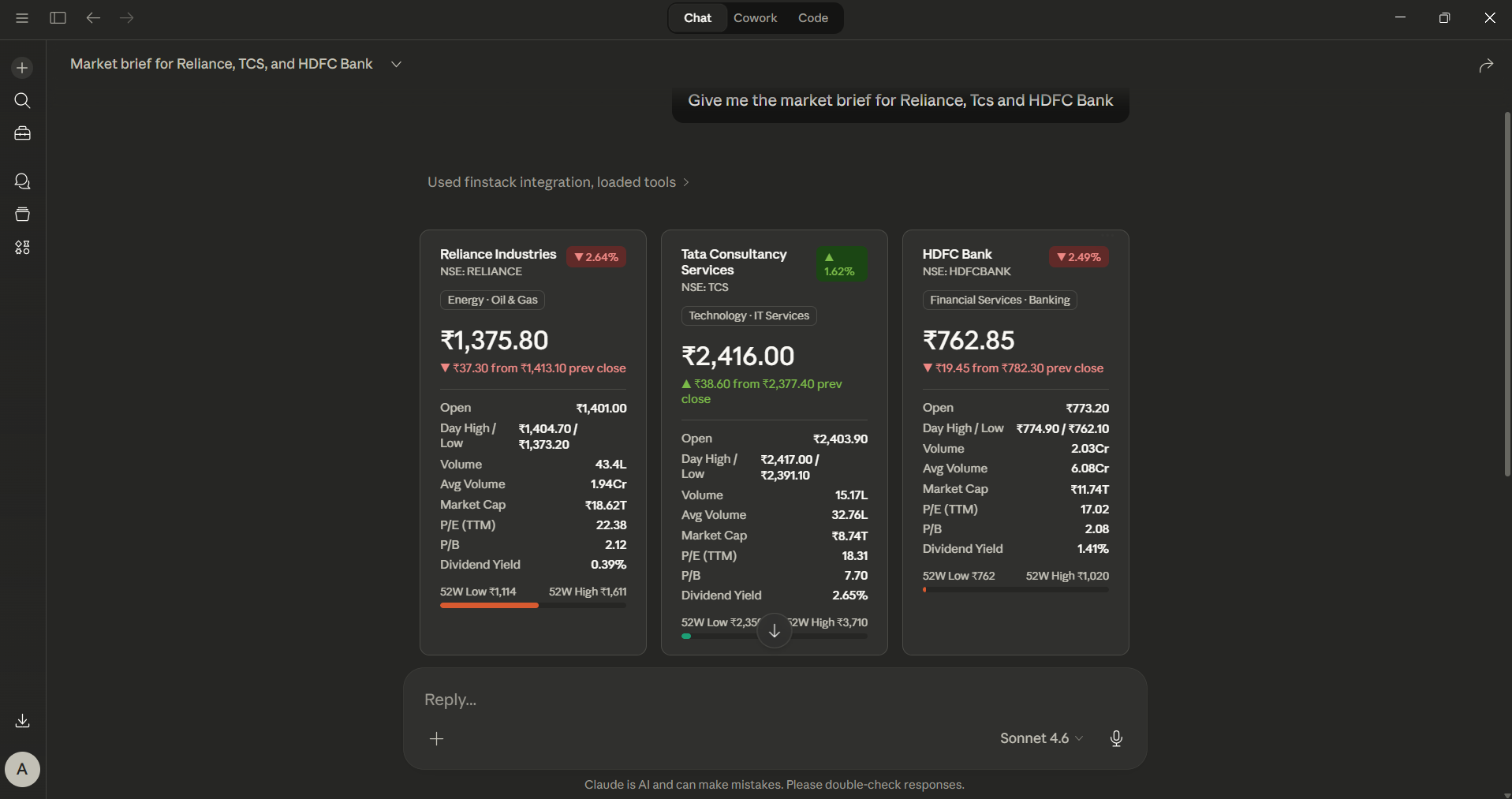
Task: Switch to the Cowork tab
Action: pyautogui.click(x=755, y=18)
